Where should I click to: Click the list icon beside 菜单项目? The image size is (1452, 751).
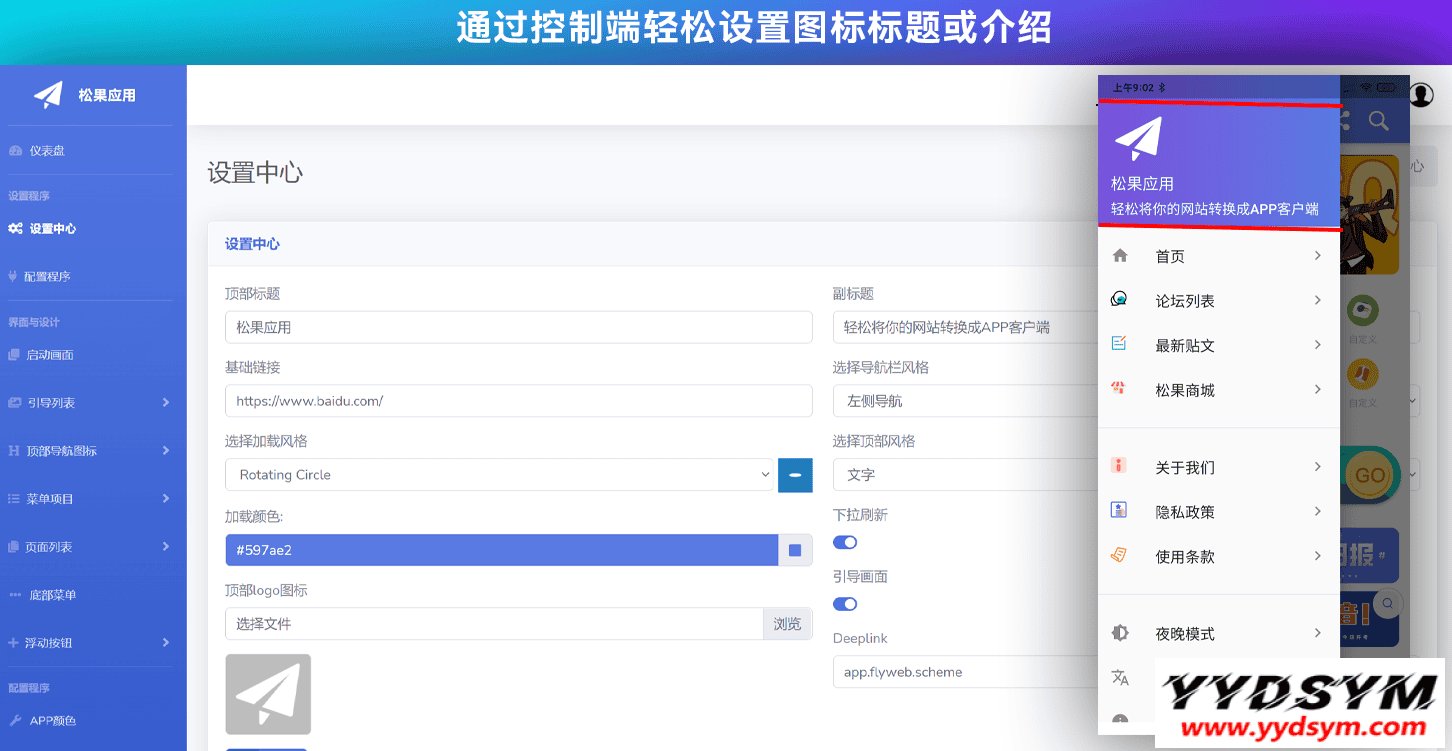14,499
